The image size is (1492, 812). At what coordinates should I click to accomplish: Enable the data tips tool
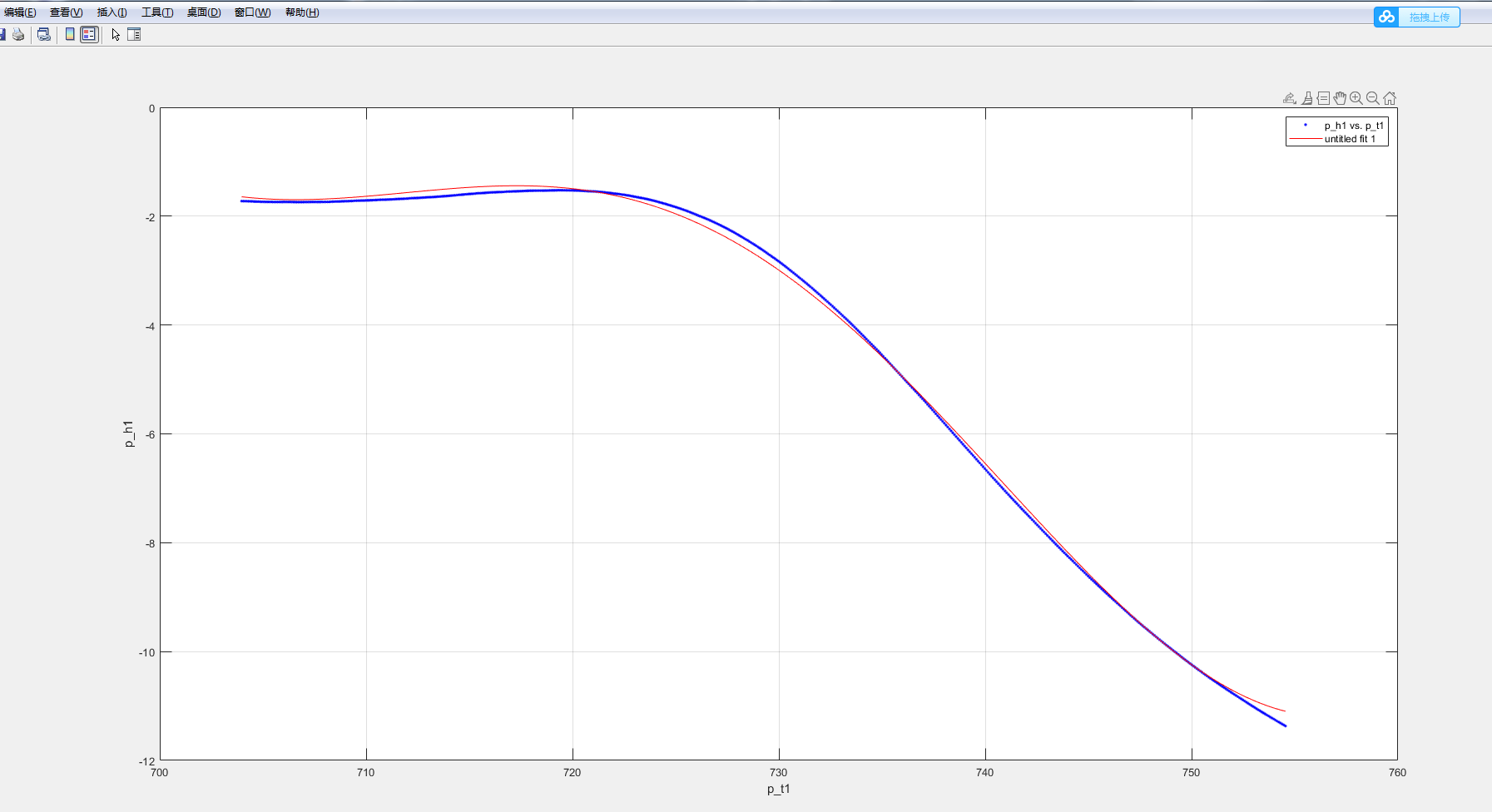(1323, 98)
